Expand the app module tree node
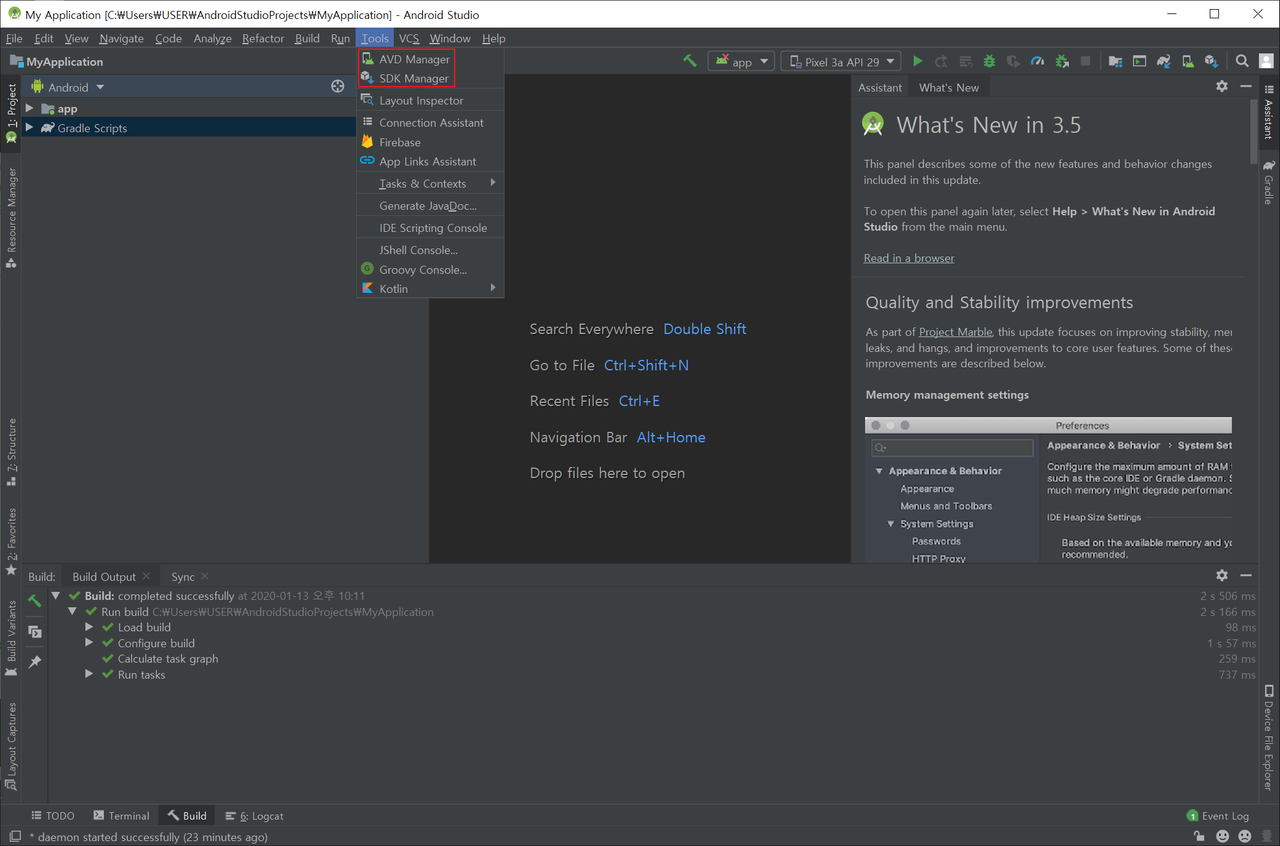Image resolution: width=1280 pixels, height=846 pixels. coord(29,108)
